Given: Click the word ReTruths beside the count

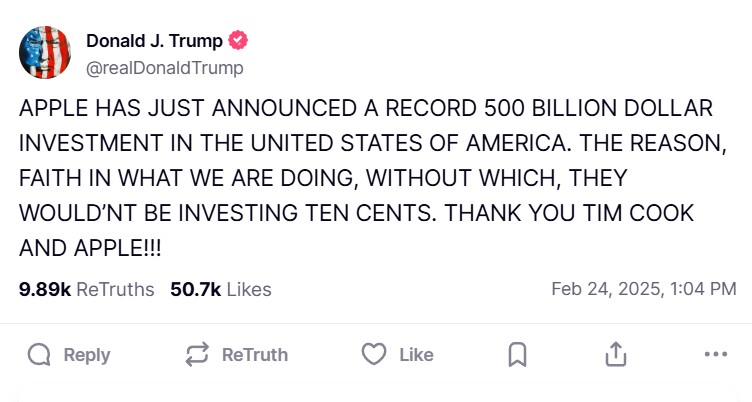Looking at the screenshot, I should (115, 289).
